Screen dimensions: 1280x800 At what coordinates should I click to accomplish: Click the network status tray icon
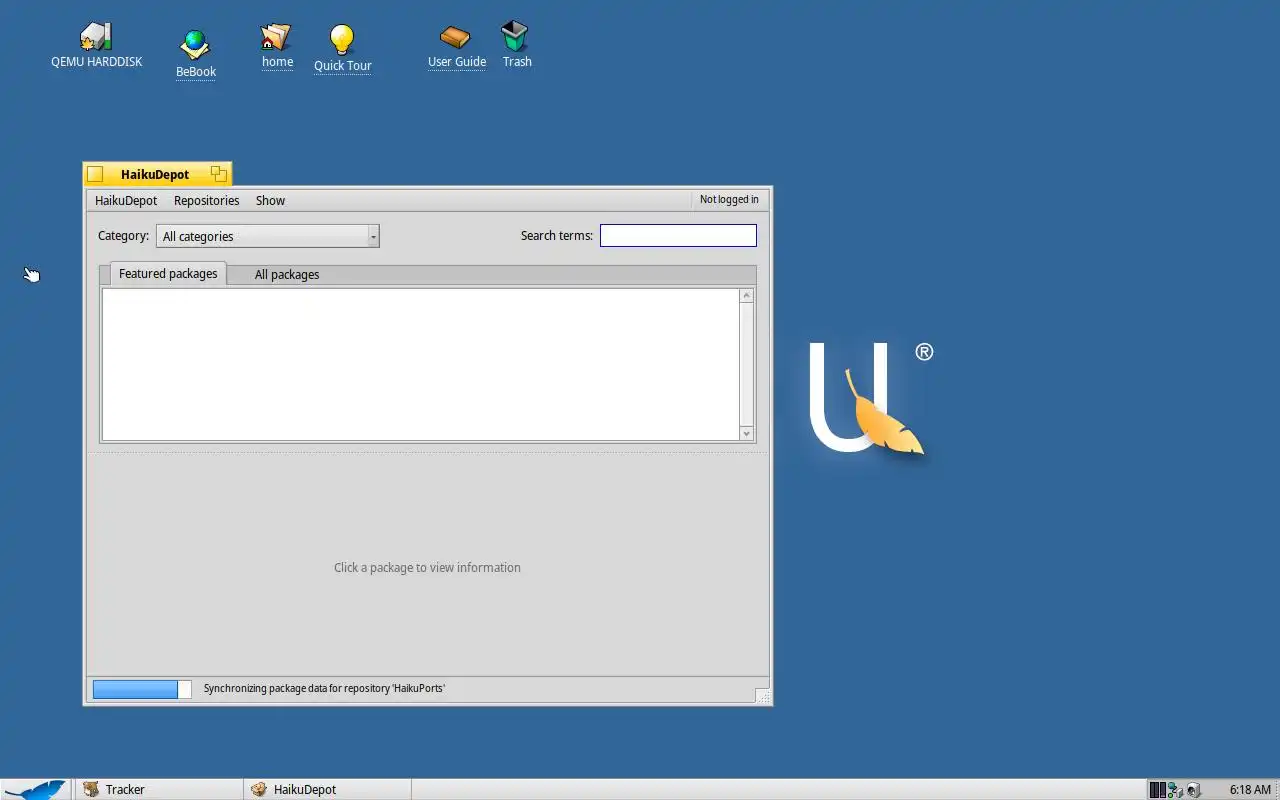1175,790
